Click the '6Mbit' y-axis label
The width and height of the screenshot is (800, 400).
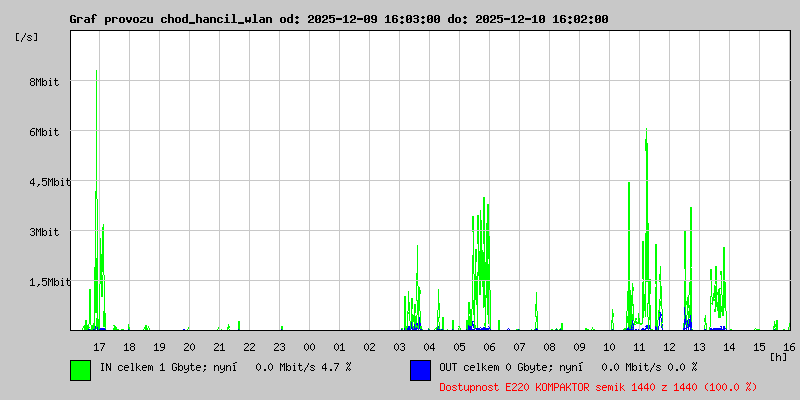pyautogui.click(x=44, y=132)
